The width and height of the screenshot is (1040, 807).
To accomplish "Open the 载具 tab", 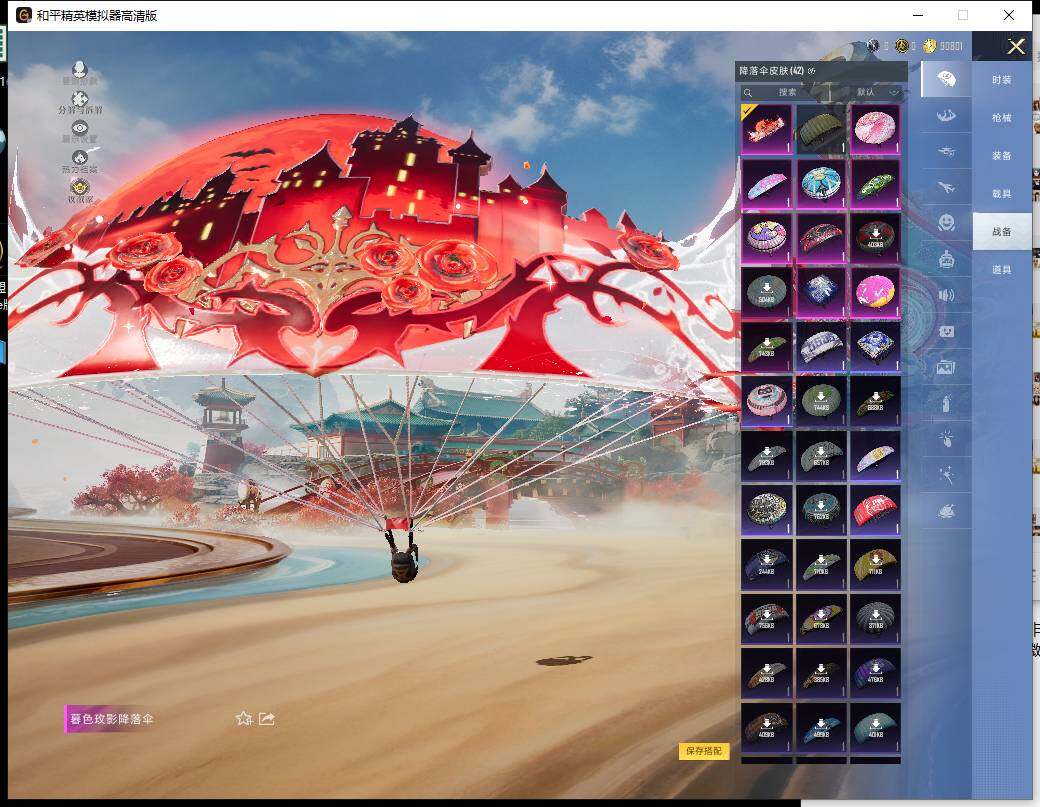I will pyautogui.click(x=1001, y=194).
